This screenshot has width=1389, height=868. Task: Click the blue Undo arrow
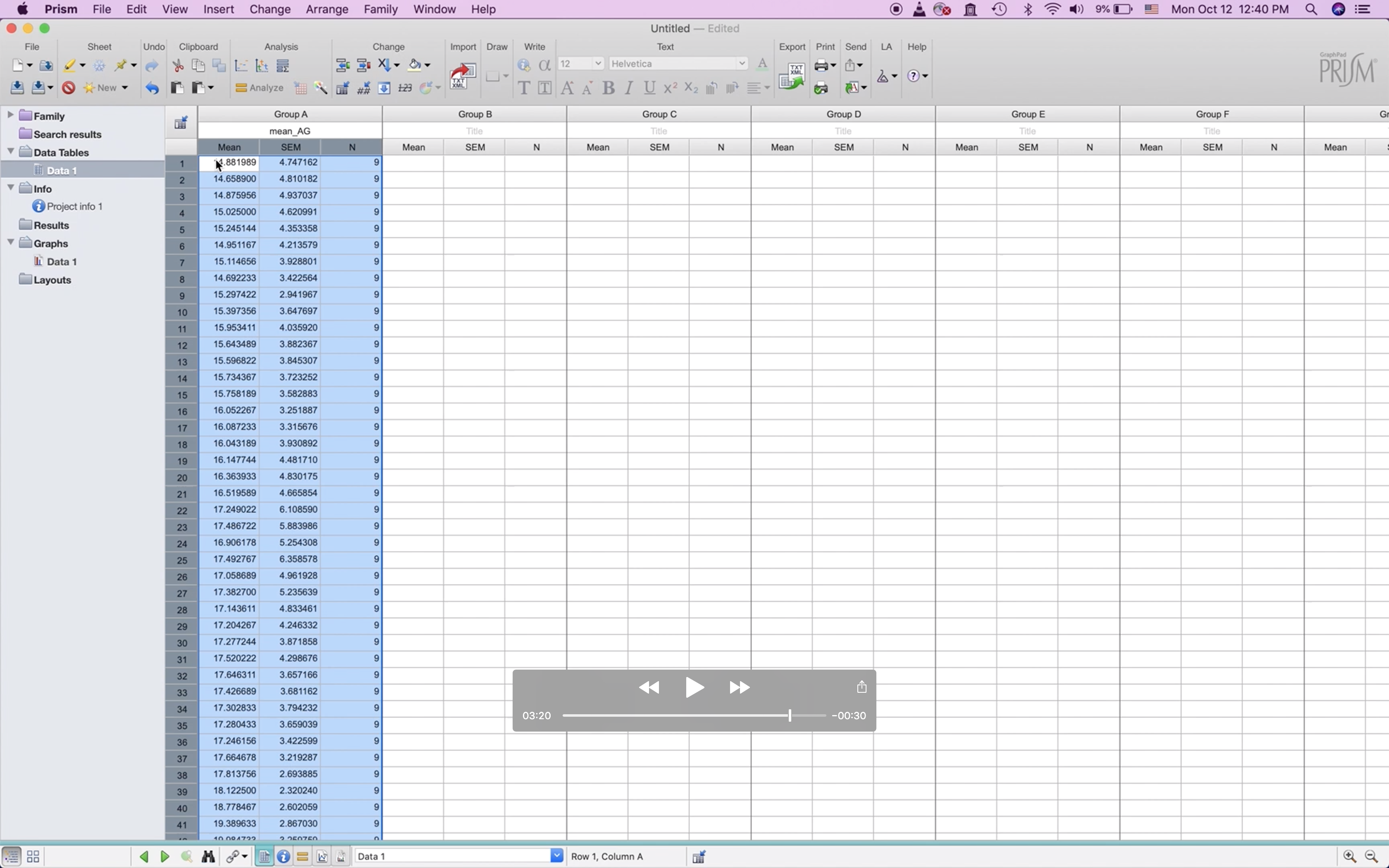152,88
